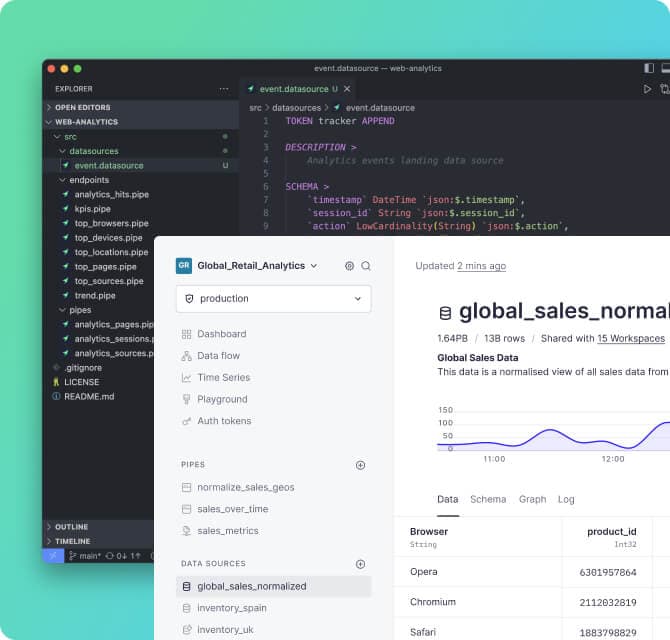This screenshot has width=670, height=640.
Task: Open the production environment dropdown
Action: (273, 299)
